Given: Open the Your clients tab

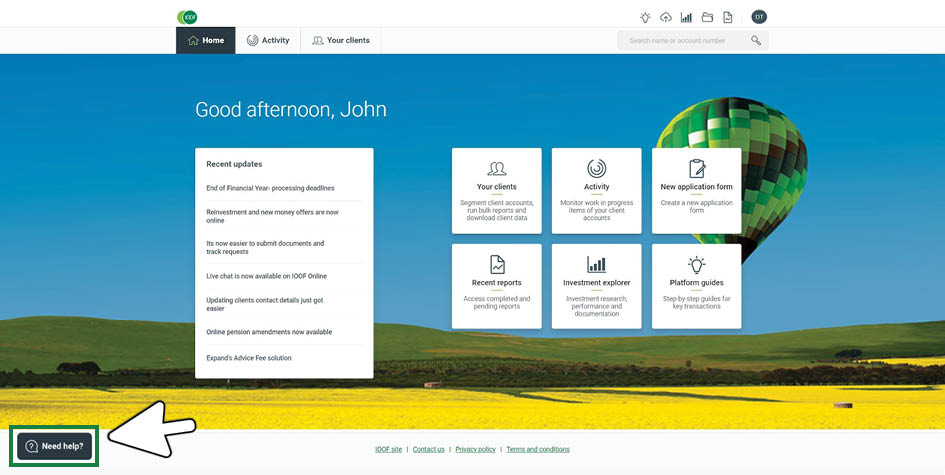Looking at the screenshot, I should [x=341, y=41].
